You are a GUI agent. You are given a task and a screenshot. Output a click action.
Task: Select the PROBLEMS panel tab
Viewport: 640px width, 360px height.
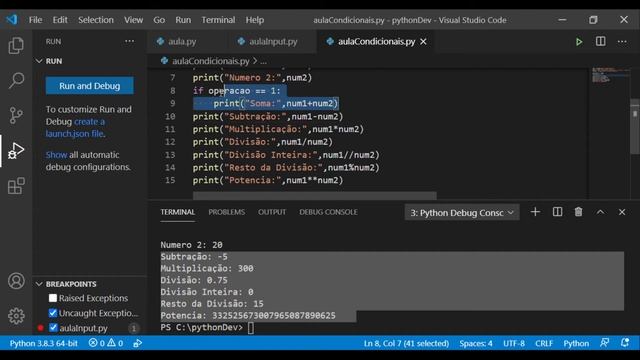click(x=227, y=212)
